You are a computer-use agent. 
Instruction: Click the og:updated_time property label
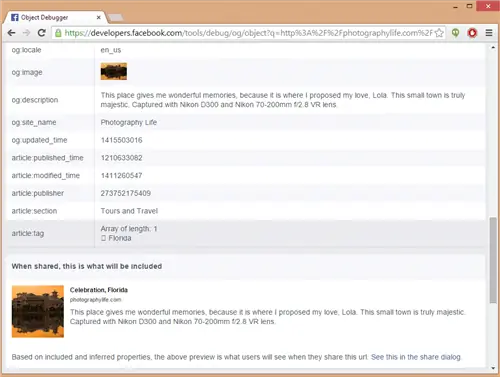tap(39, 140)
